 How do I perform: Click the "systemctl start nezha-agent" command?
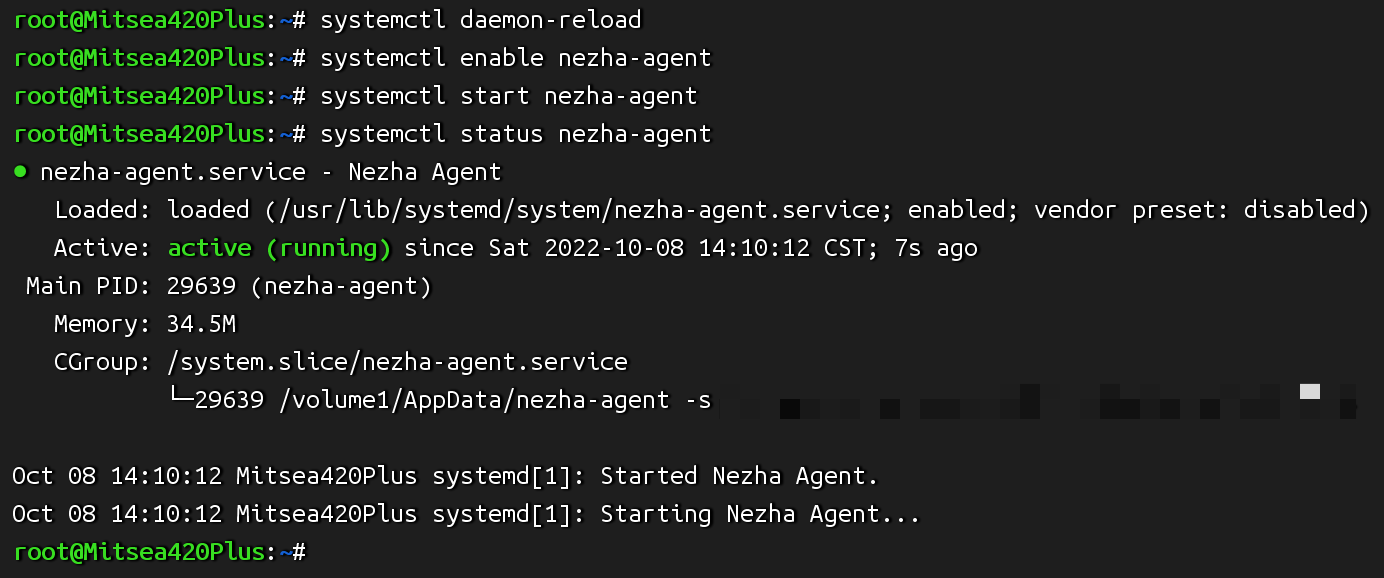[x=508, y=96]
